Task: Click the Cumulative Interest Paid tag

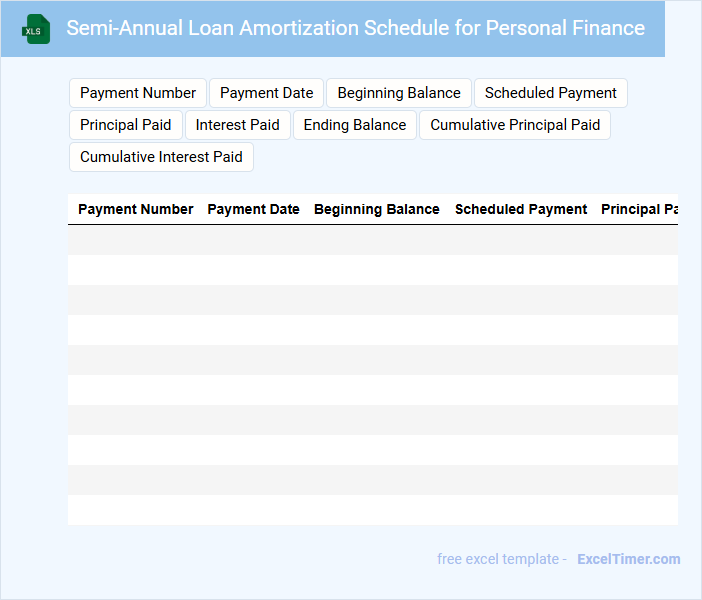Action: pos(161,157)
